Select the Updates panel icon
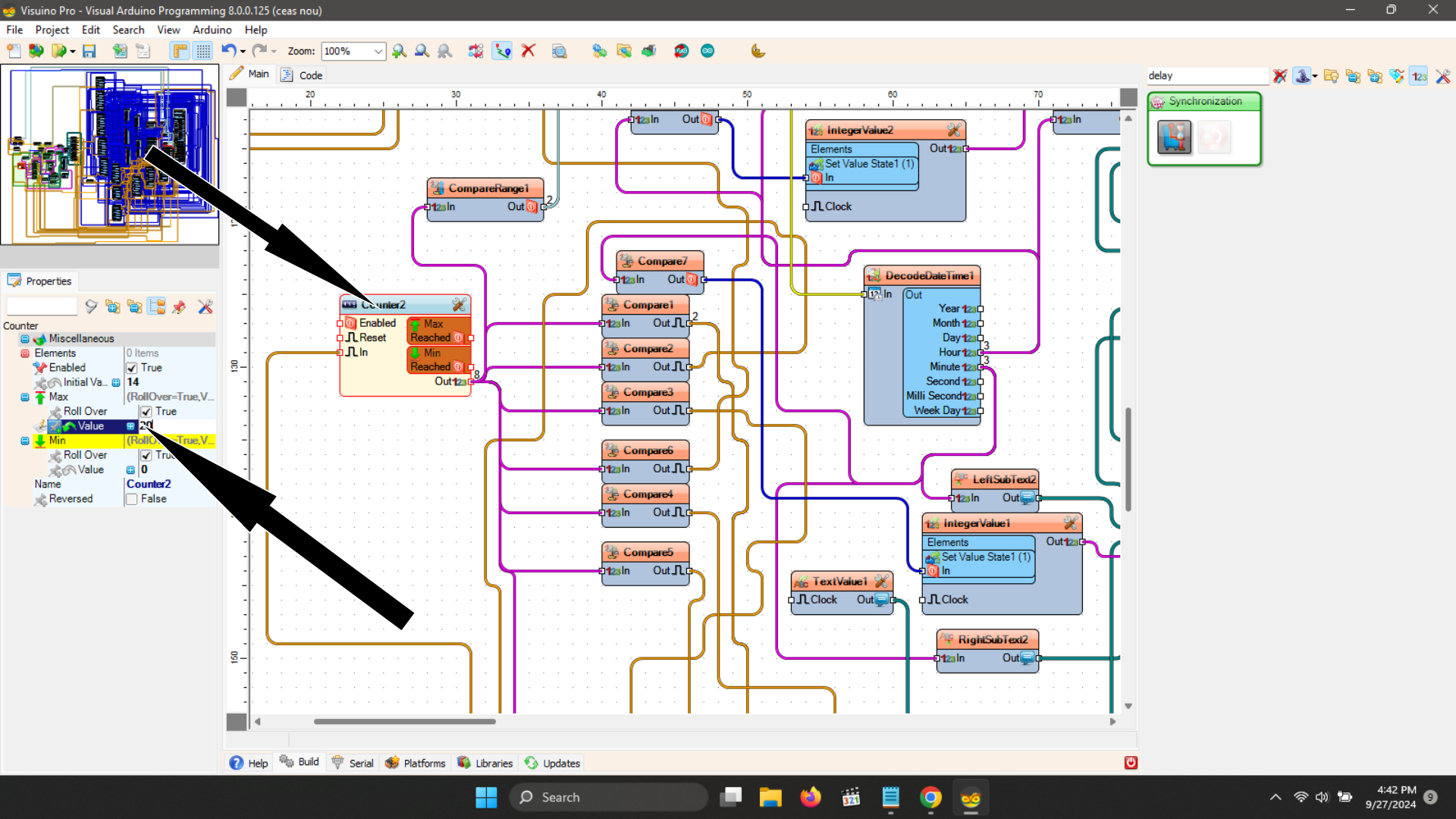 [x=530, y=762]
